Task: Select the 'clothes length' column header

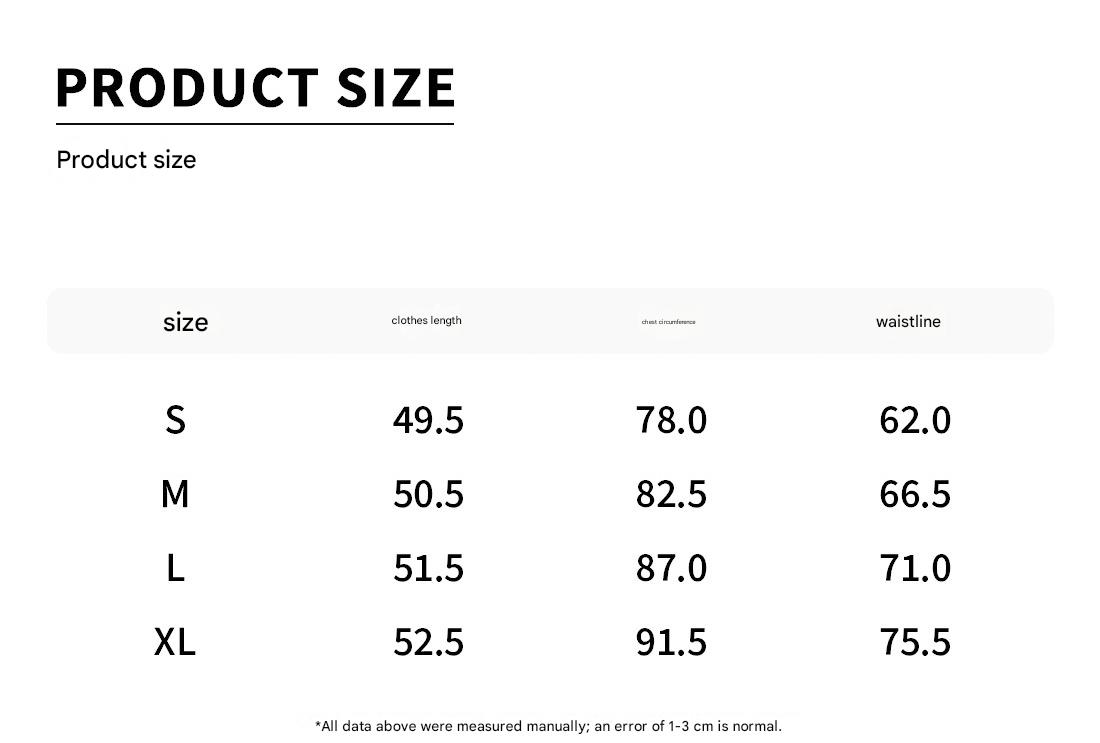Action: click(x=426, y=321)
